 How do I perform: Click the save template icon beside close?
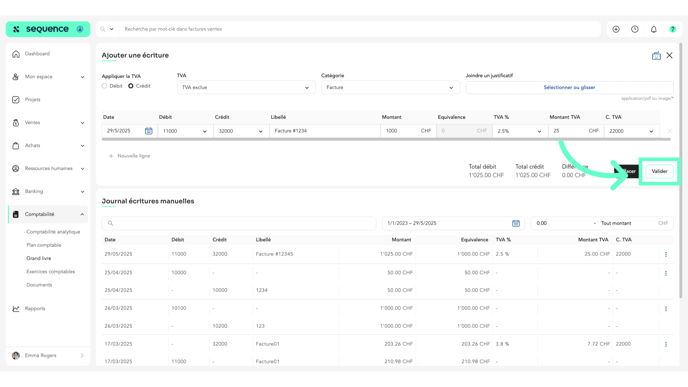point(656,56)
